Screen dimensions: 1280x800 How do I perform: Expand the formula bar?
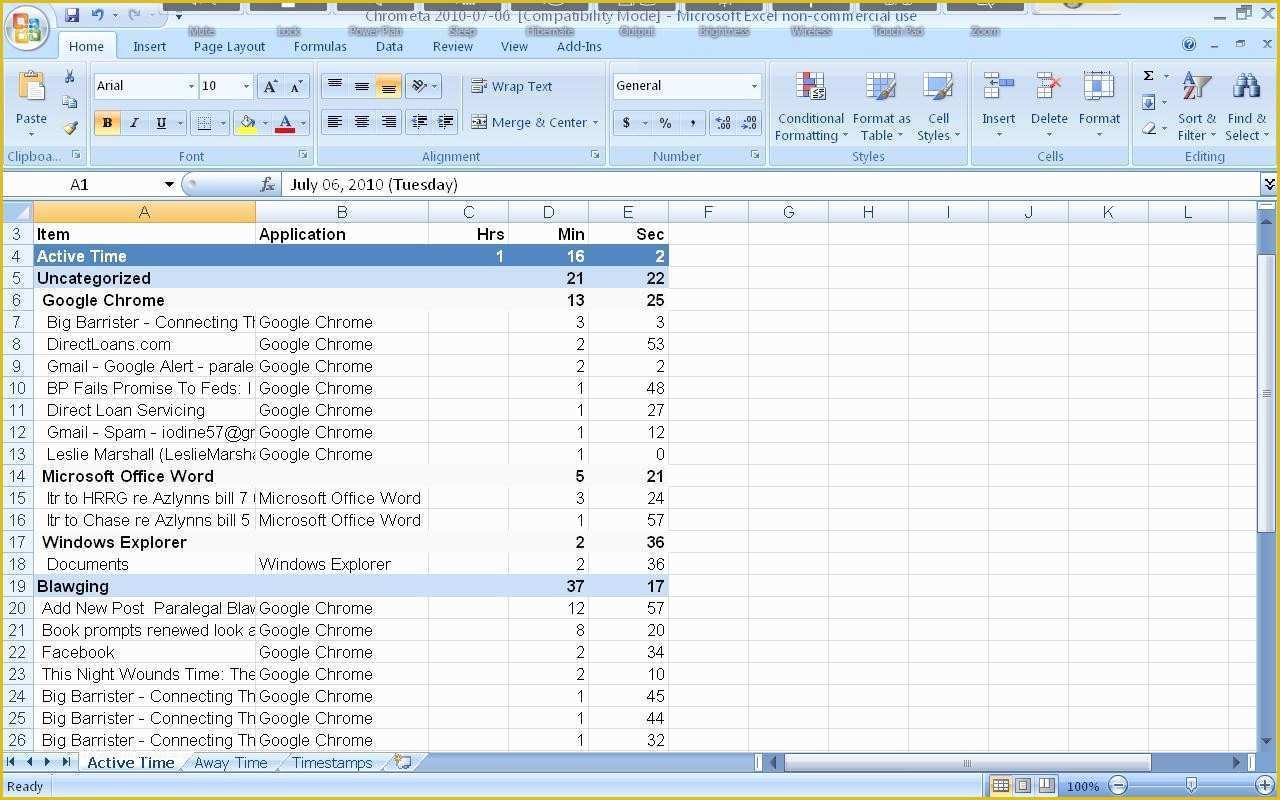[1268, 184]
